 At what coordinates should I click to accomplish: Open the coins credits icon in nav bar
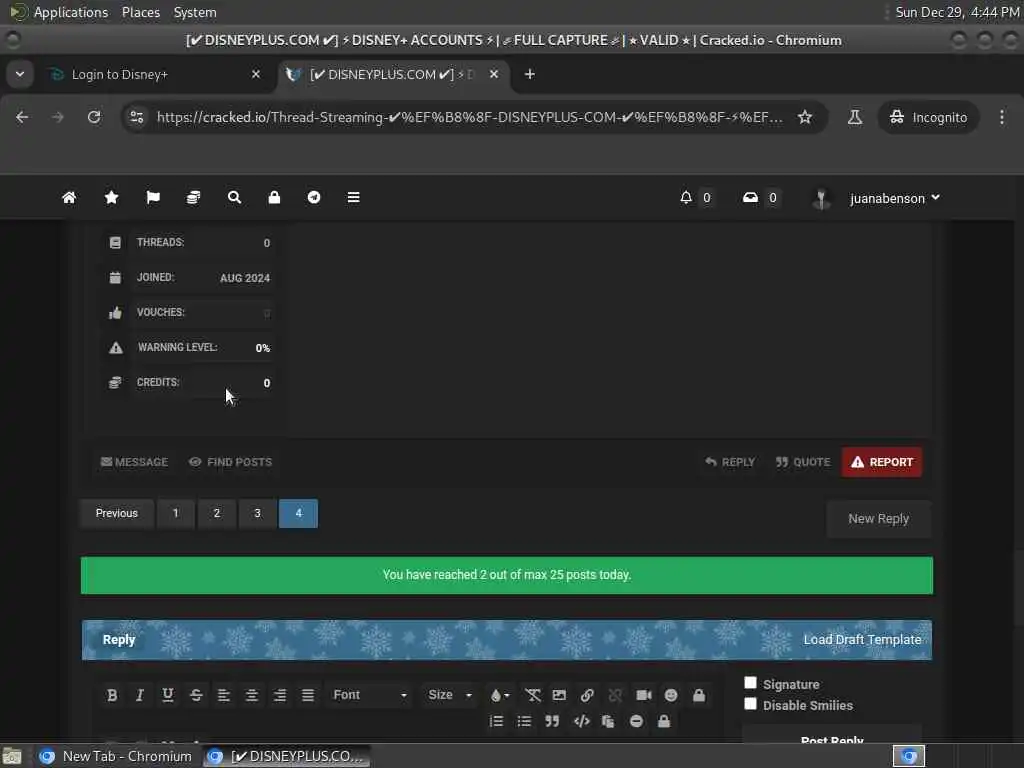193,197
